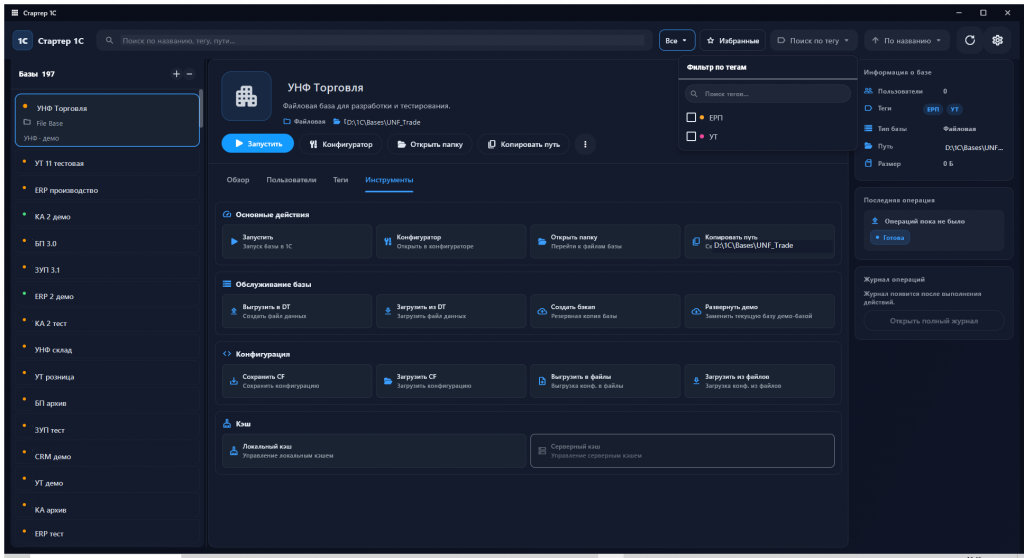Screen dimensions: 1024x558
Task: Click the folder path icon under title
Action: [x=336, y=122]
